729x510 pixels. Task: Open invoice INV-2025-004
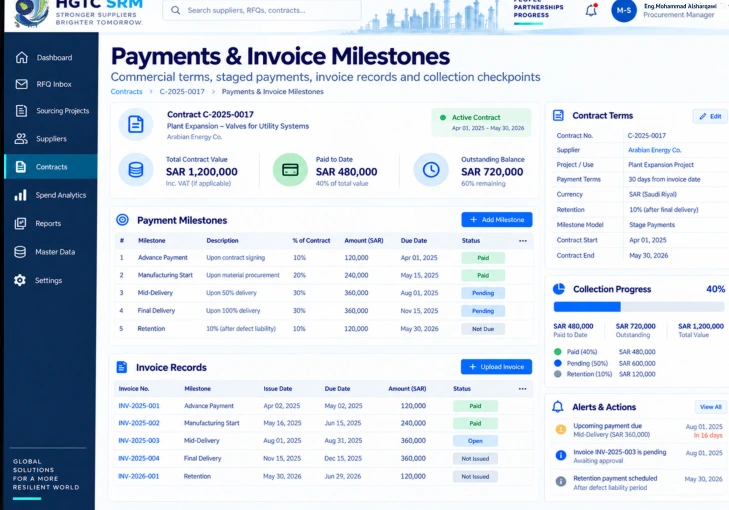pyautogui.click(x=139, y=458)
